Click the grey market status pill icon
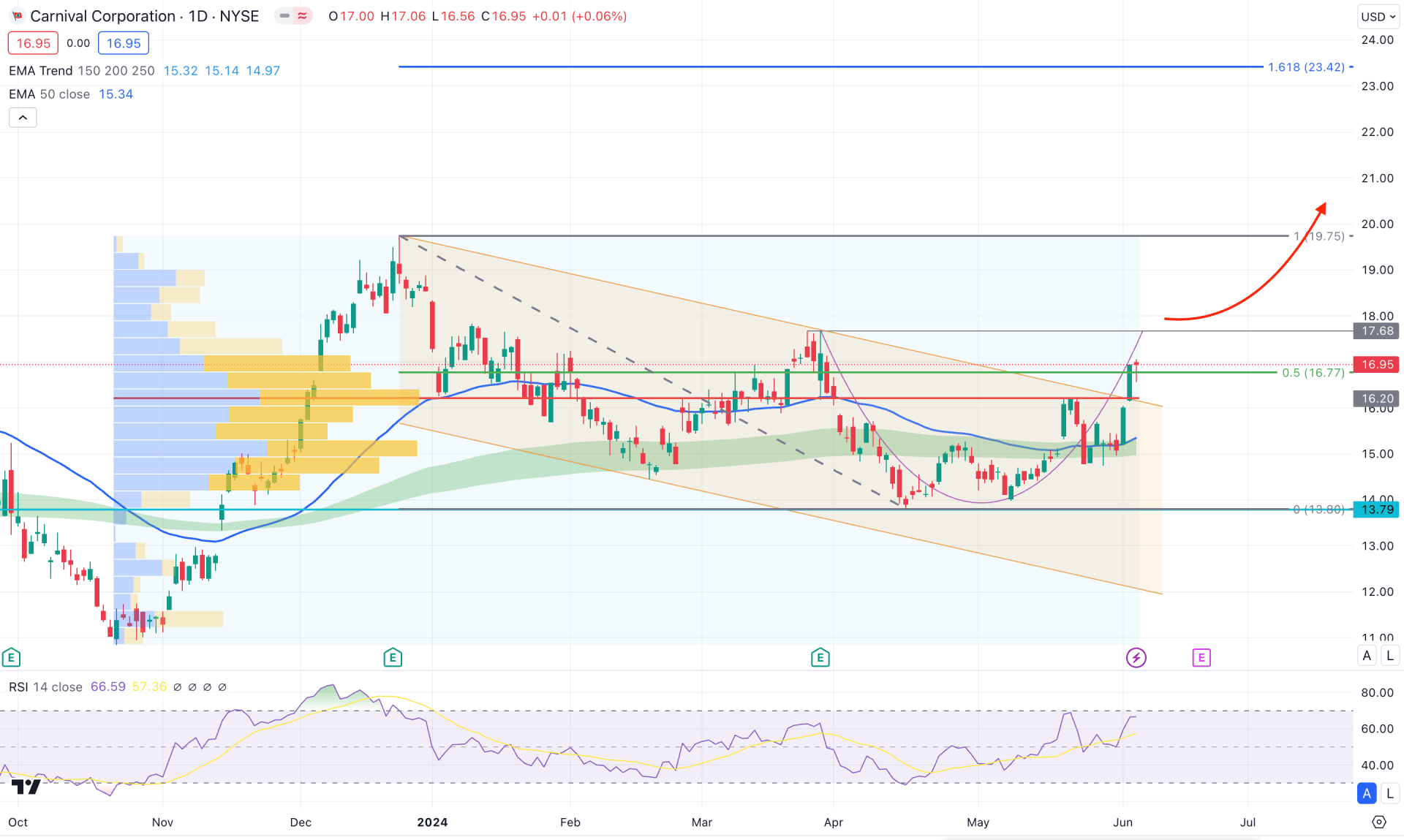This screenshot has width=1404, height=840. (x=284, y=16)
